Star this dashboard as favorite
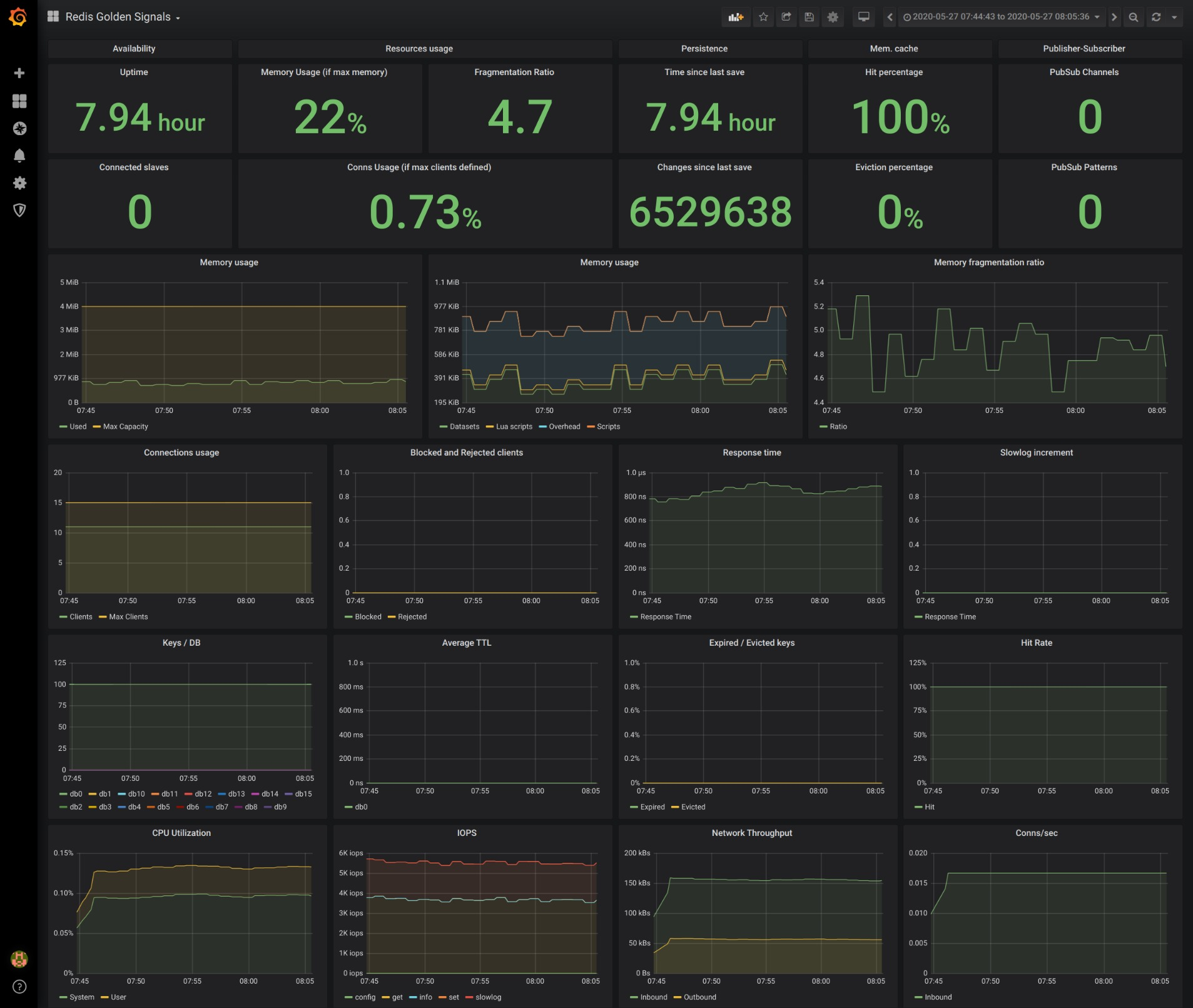This screenshot has height=1008, width=1193. coord(763,17)
